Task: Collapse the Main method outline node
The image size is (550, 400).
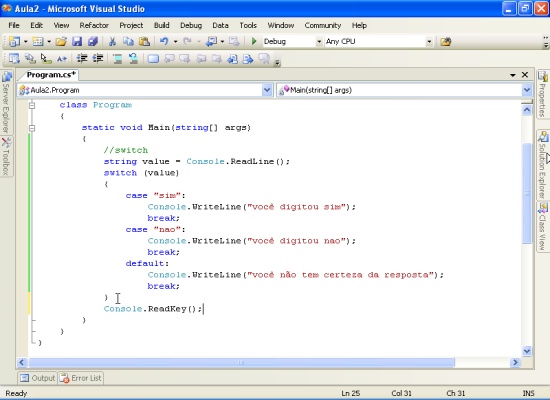Action: point(32,128)
